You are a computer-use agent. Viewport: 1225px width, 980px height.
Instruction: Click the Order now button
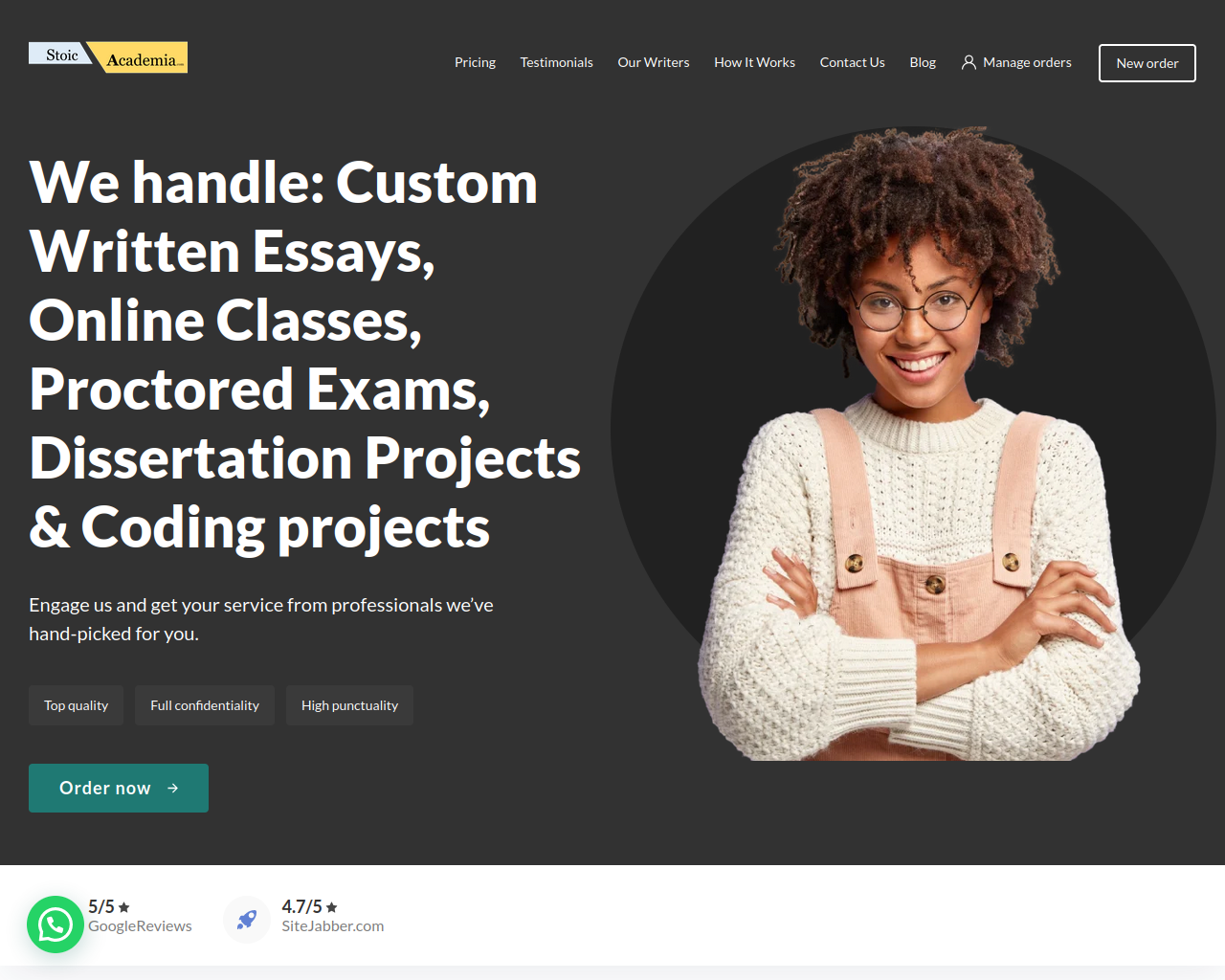(119, 788)
